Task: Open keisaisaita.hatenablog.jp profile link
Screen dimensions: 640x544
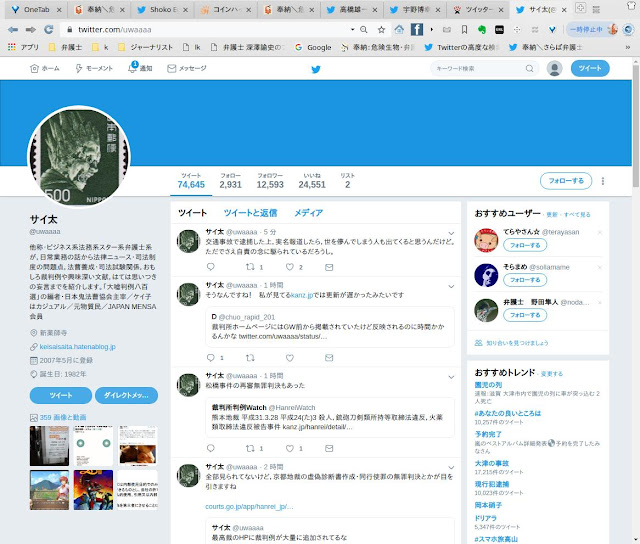Action: coord(78,346)
